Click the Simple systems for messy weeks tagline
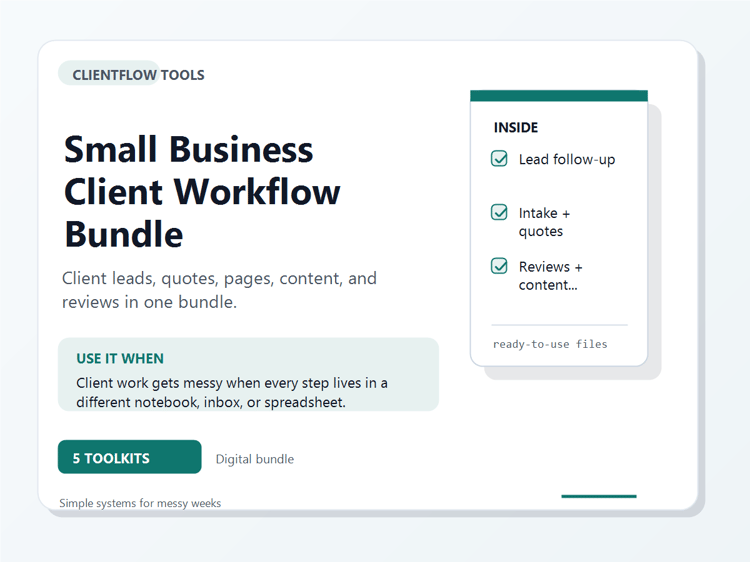 point(140,503)
